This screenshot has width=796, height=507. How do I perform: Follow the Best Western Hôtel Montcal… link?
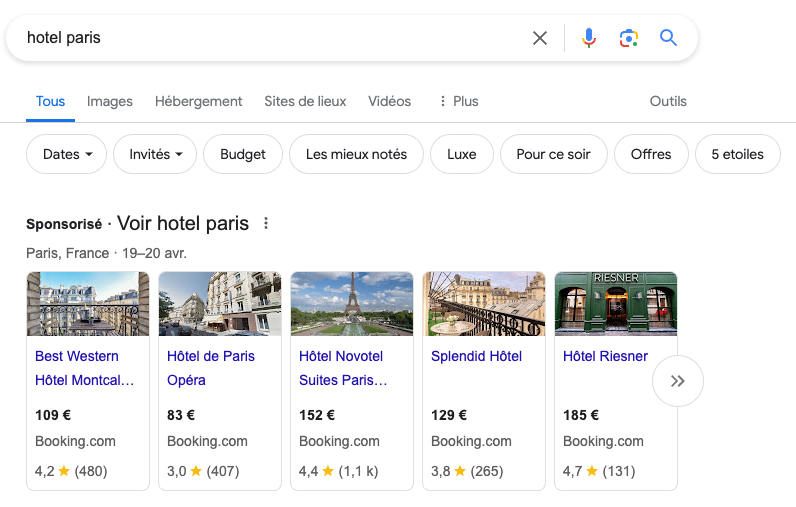click(x=84, y=368)
